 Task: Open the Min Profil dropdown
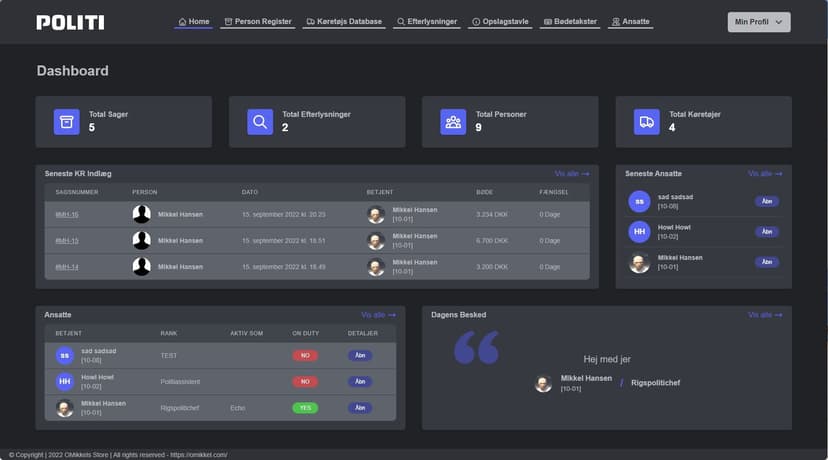click(758, 22)
